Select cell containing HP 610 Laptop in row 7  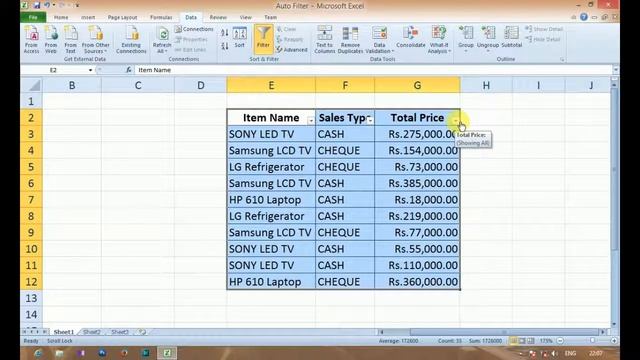pos(271,200)
